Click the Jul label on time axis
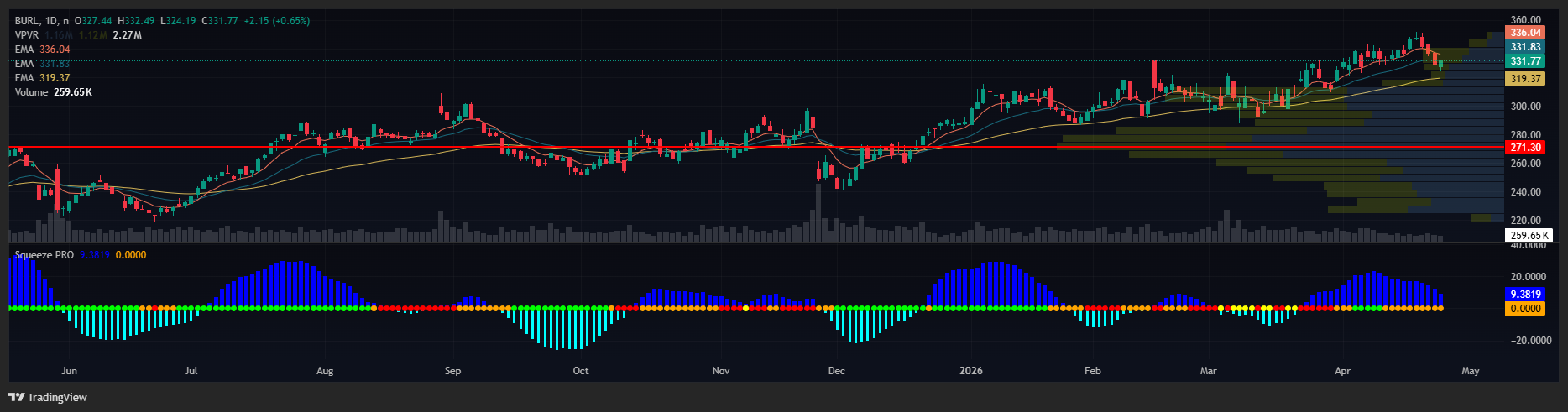1568x412 pixels. click(x=191, y=371)
